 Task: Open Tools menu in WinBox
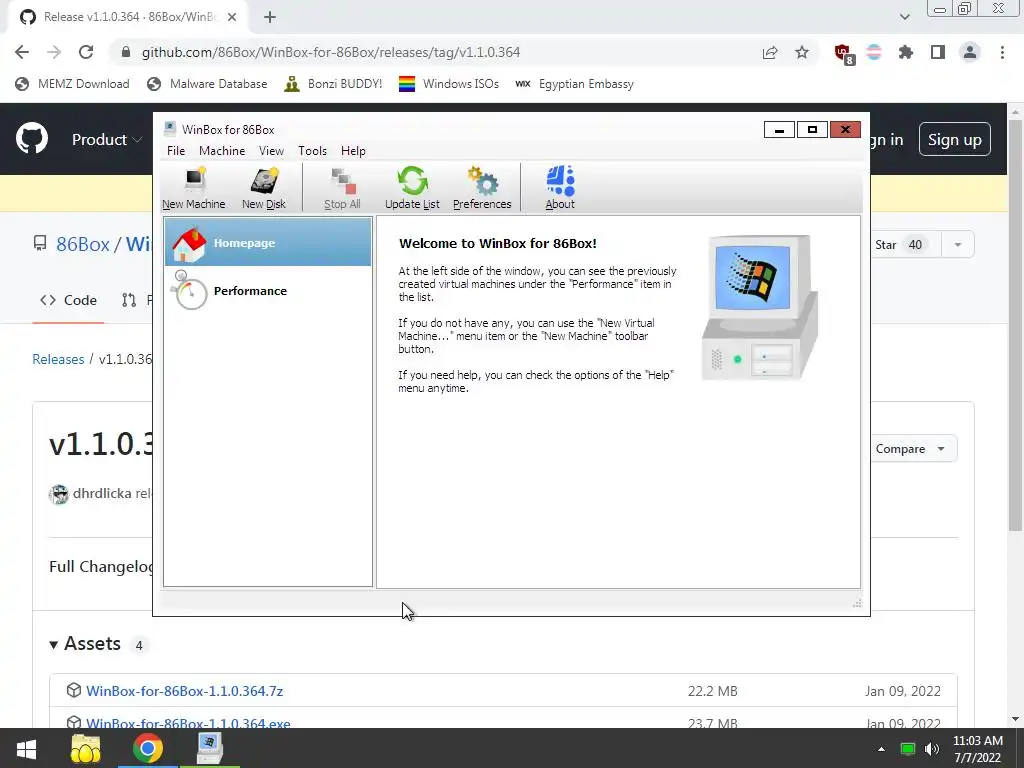312,151
